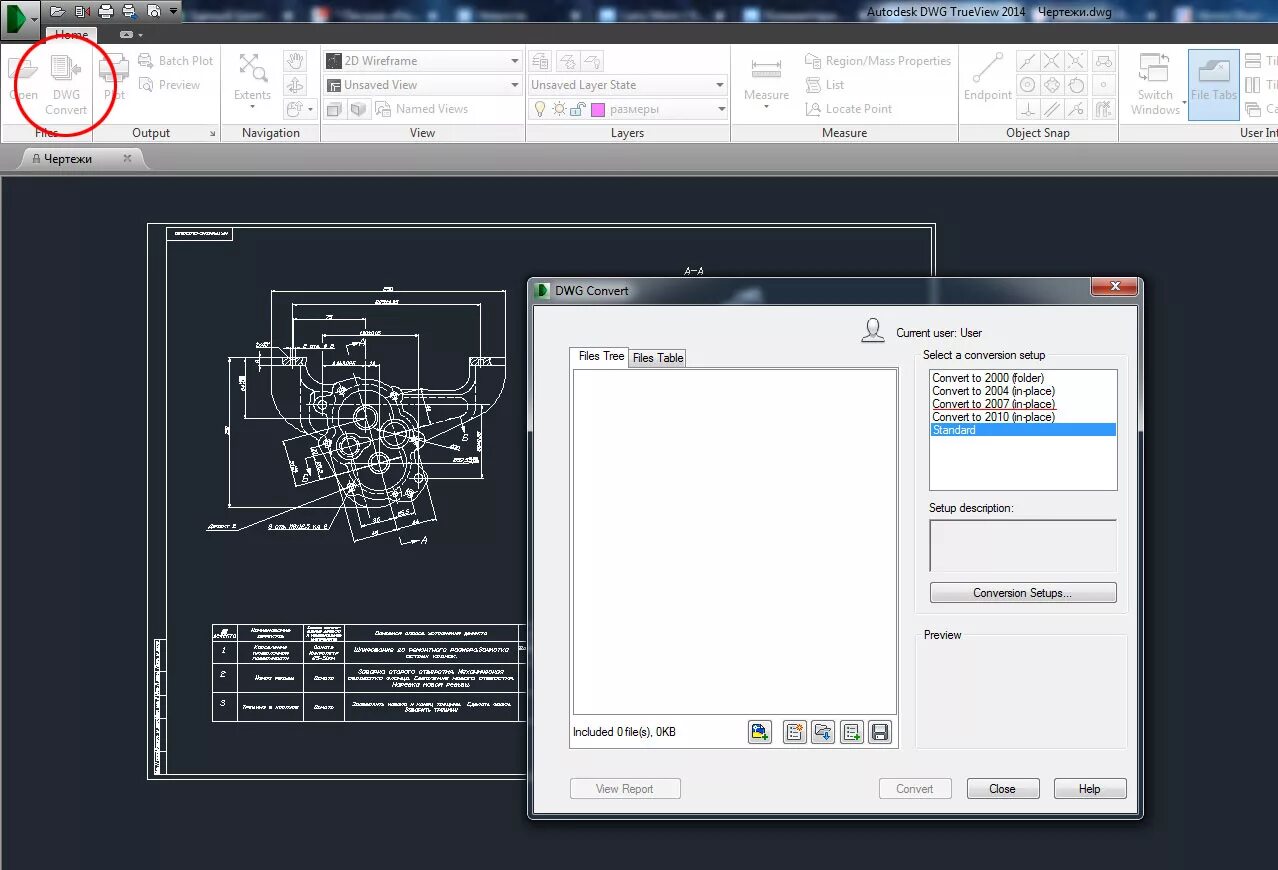Toggle the Center object snap icon
This screenshot has height=870, width=1278.
1027,85
